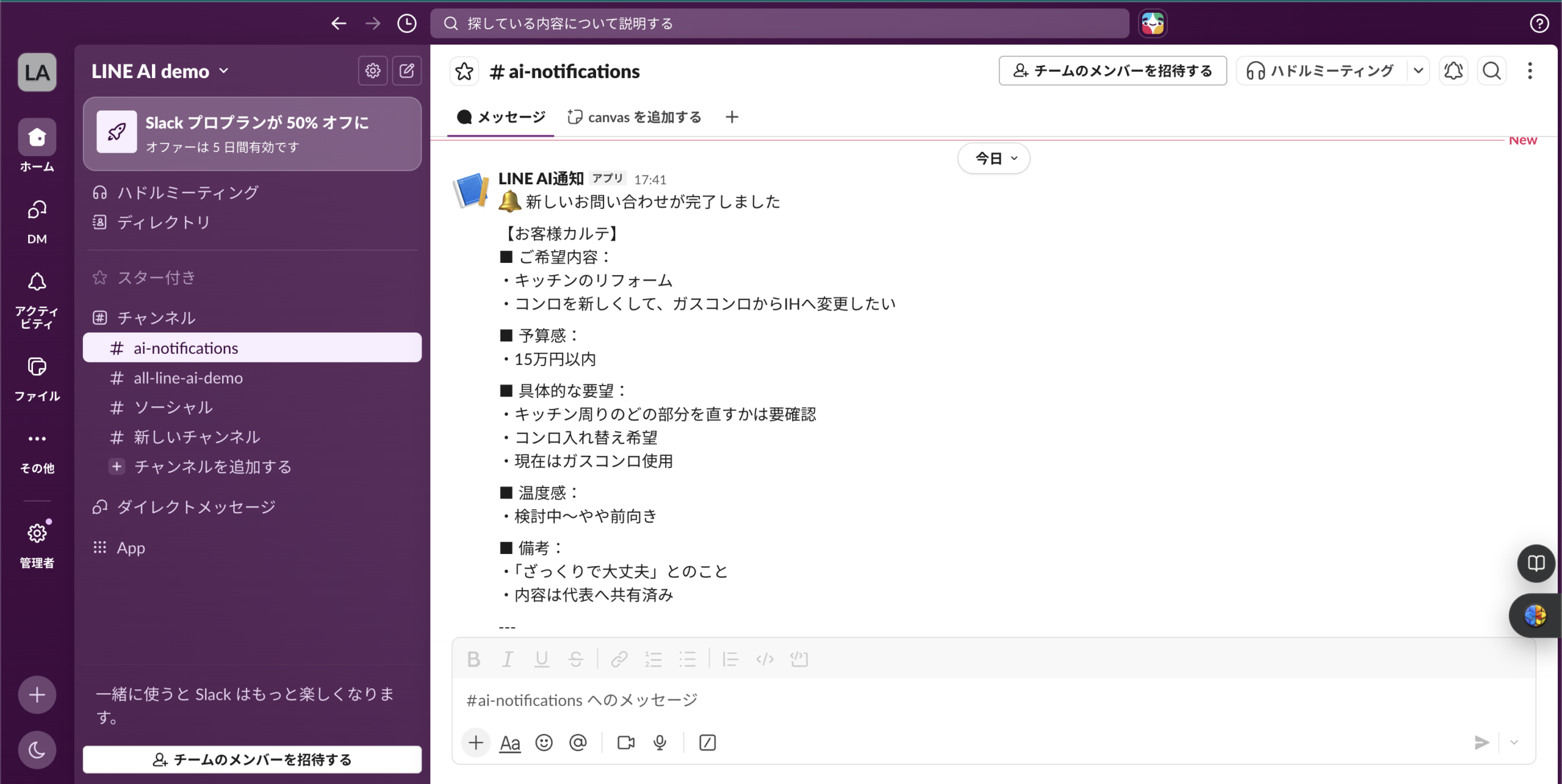Open schedule send dropdown arrow
Screen dimensions: 1562x784
pos(1514,743)
